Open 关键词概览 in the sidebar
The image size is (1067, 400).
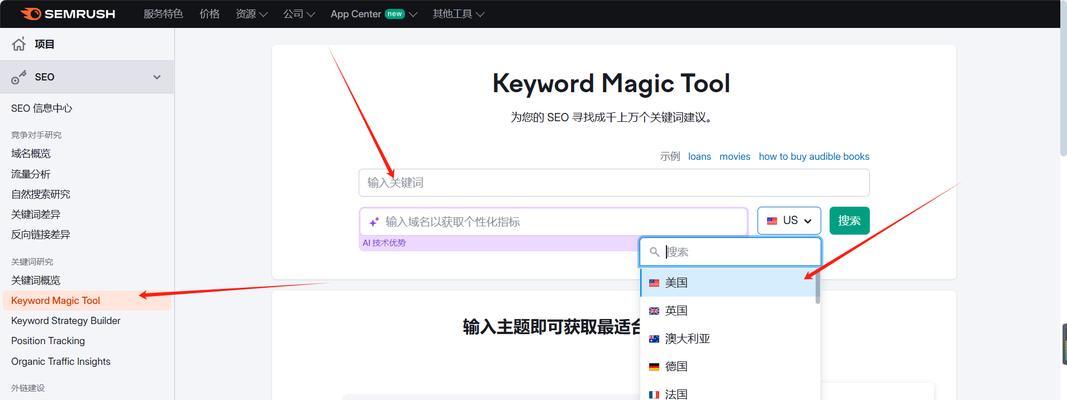point(35,280)
